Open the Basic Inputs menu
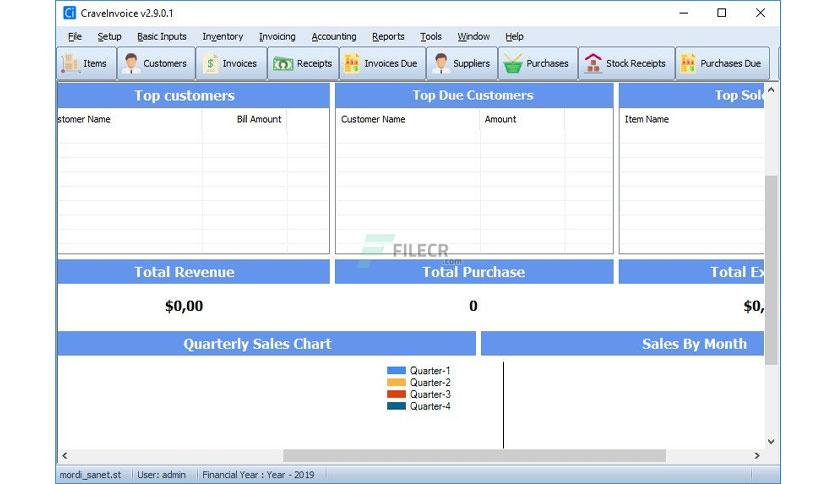The image size is (836, 484). point(162,36)
